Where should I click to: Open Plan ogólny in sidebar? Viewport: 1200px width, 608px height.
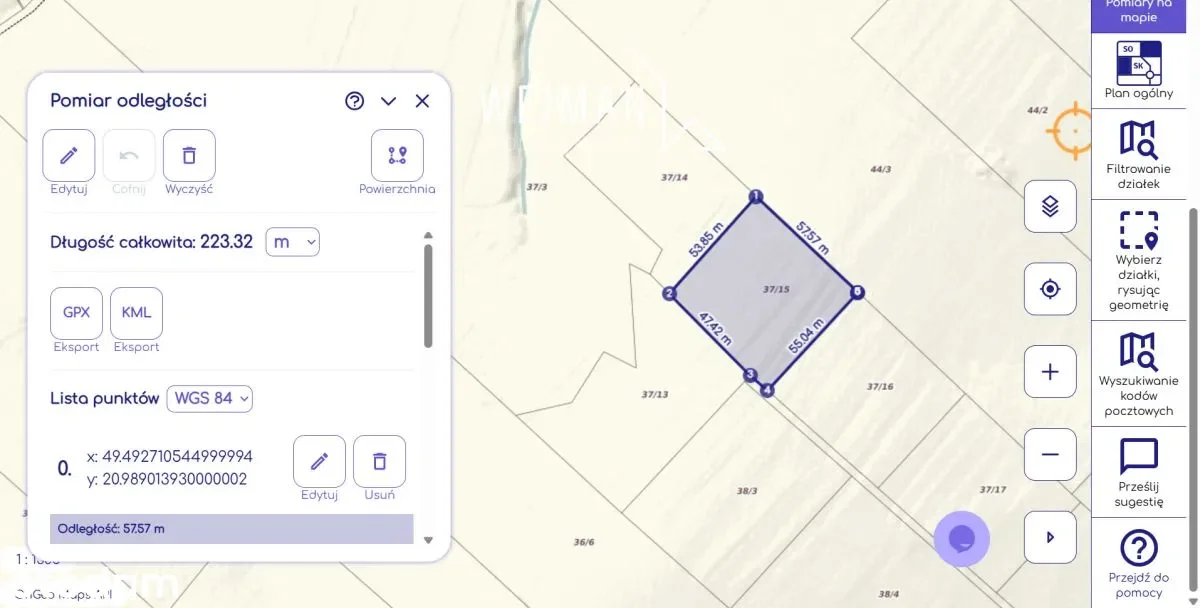pyautogui.click(x=1139, y=70)
